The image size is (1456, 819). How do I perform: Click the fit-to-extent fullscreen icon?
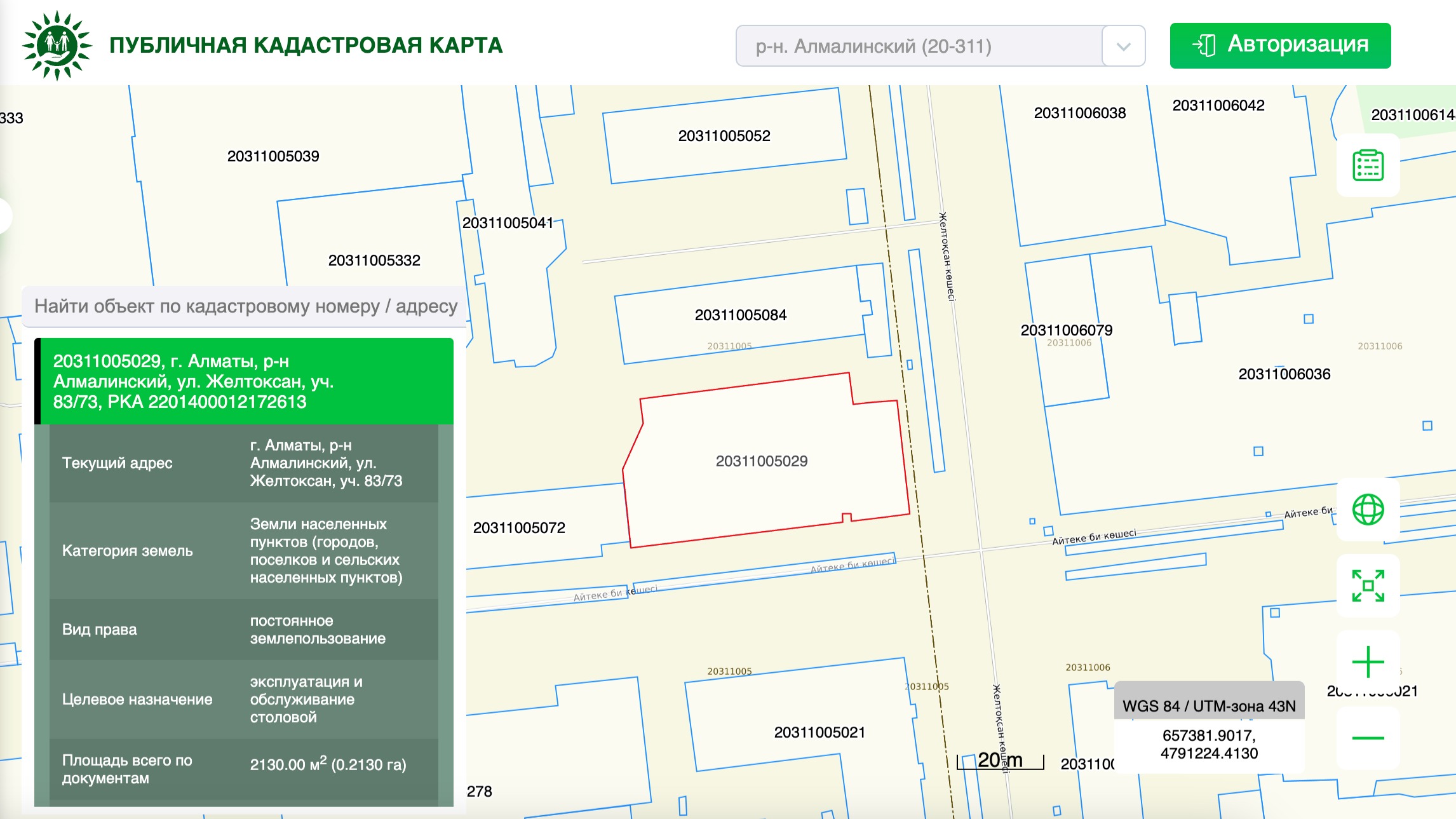pos(1368,585)
